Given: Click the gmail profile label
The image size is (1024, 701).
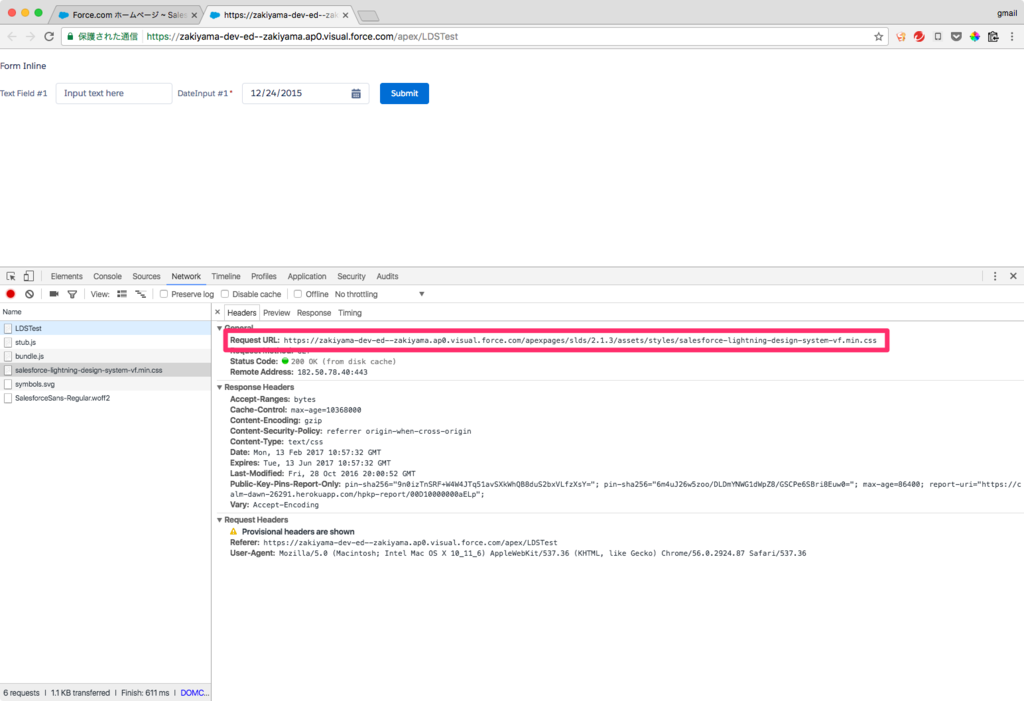Looking at the screenshot, I should [x=1006, y=13].
